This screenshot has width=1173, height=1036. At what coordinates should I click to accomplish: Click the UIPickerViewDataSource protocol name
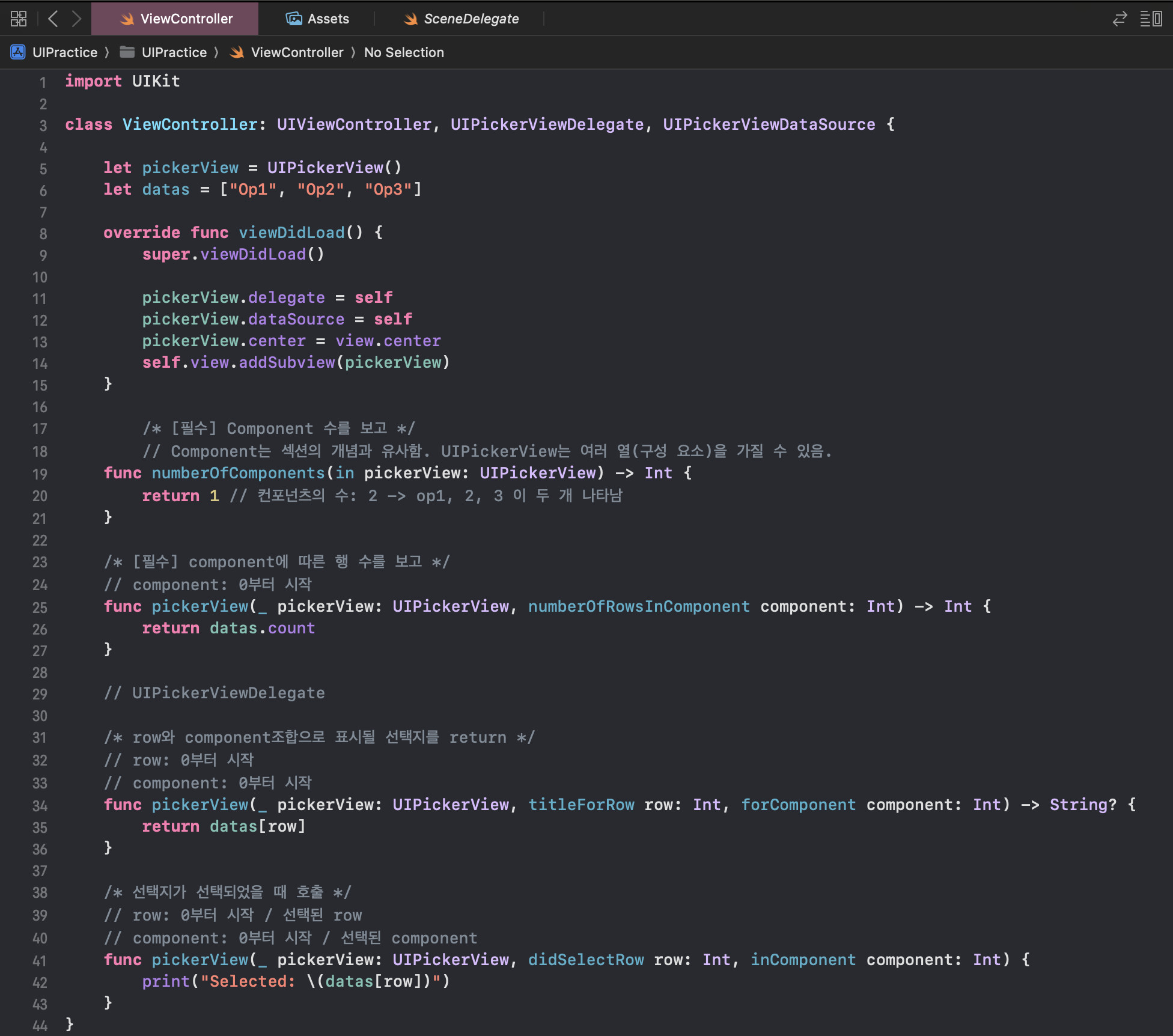pos(769,124)
